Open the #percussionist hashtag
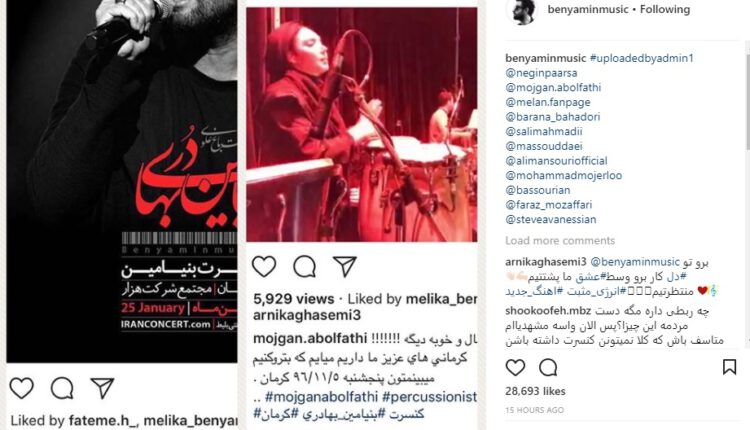Viewport: 750px width, 430px height. [x=429, y=397]
